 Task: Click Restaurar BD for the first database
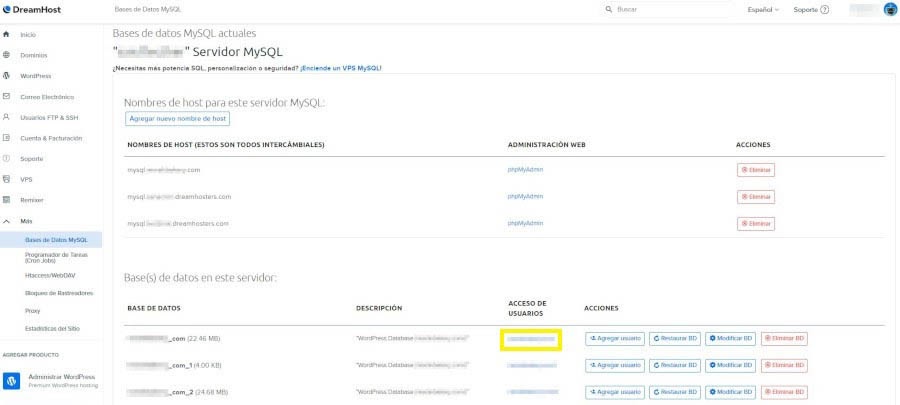(675, 338)
